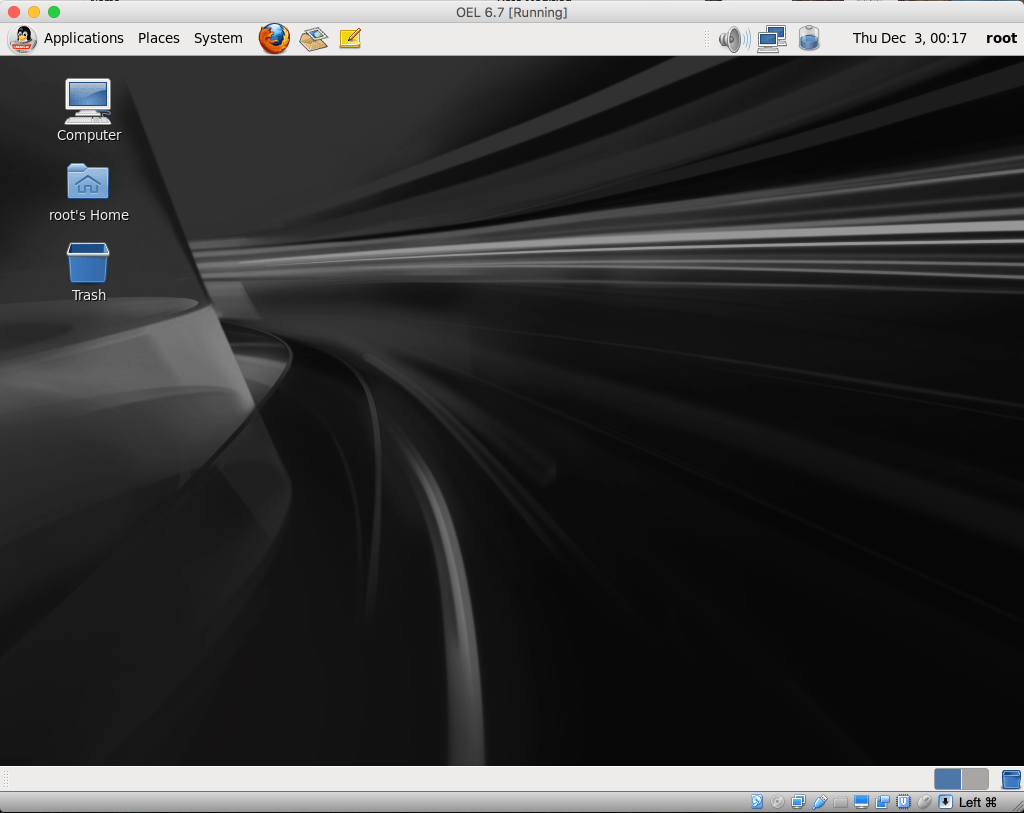The height and width of the screenshot is (813, 1024).
Task: Open the Trash applet in bottom panel
Action: click(1011, 779)
